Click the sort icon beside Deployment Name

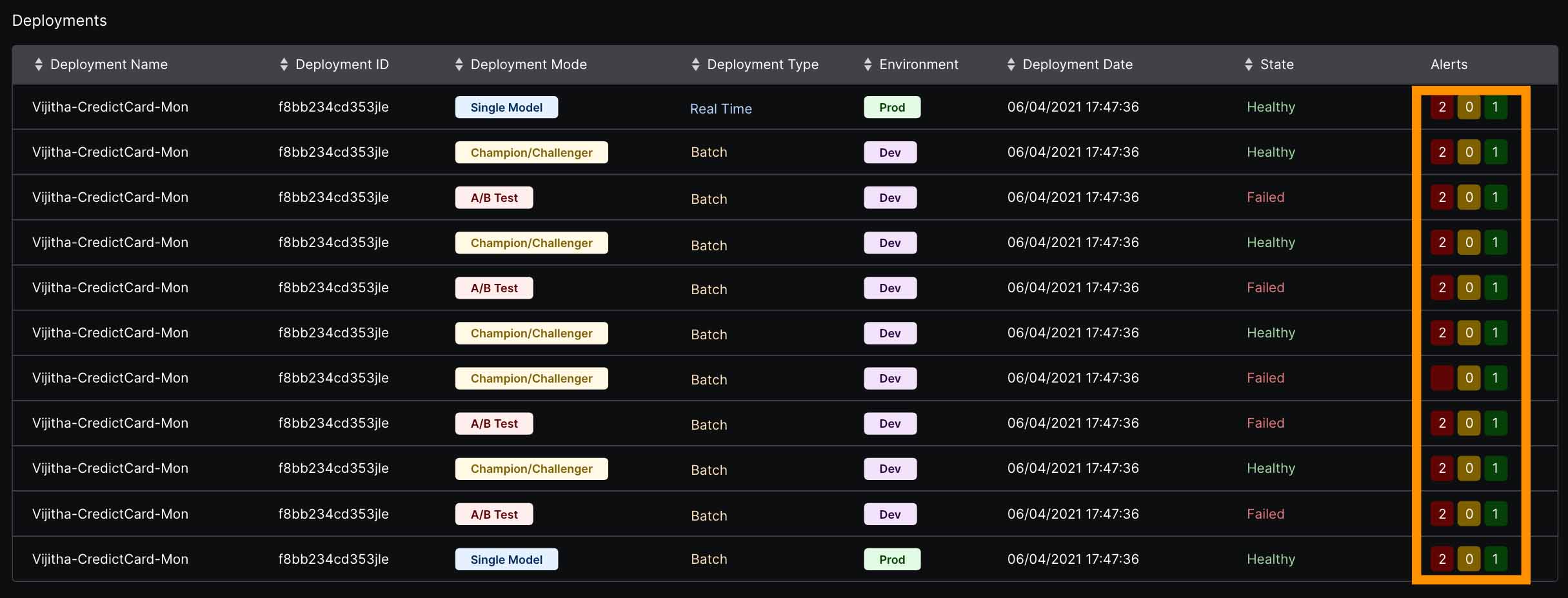point(38,65)
